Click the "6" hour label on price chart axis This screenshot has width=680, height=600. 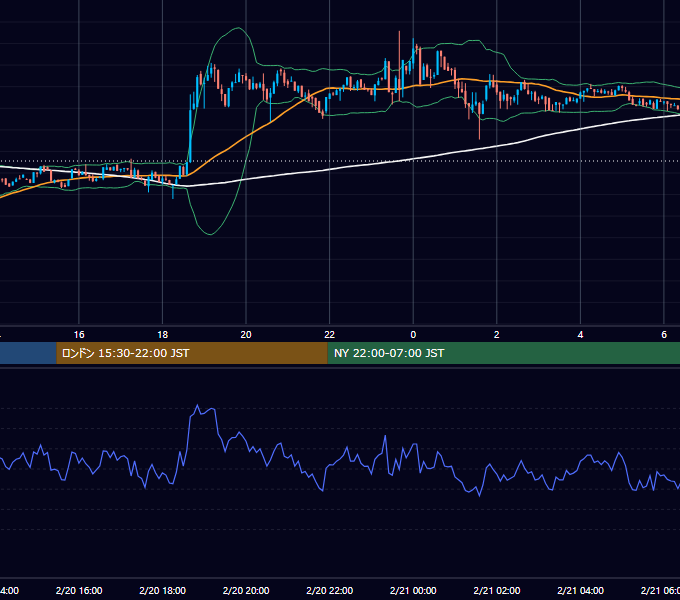pyautogui.click(x=664, y=335)
